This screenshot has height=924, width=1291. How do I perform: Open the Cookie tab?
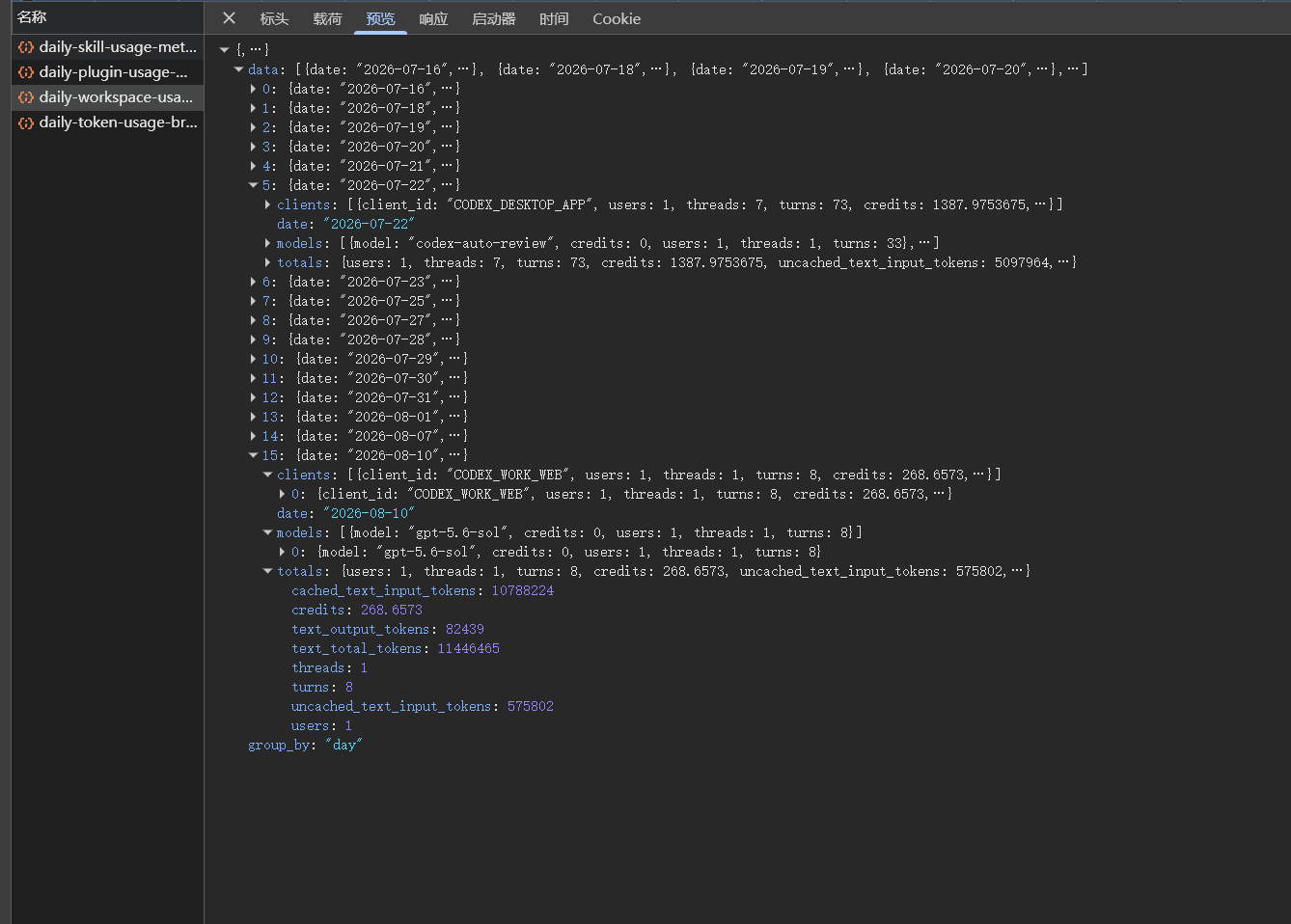point(617,18)
